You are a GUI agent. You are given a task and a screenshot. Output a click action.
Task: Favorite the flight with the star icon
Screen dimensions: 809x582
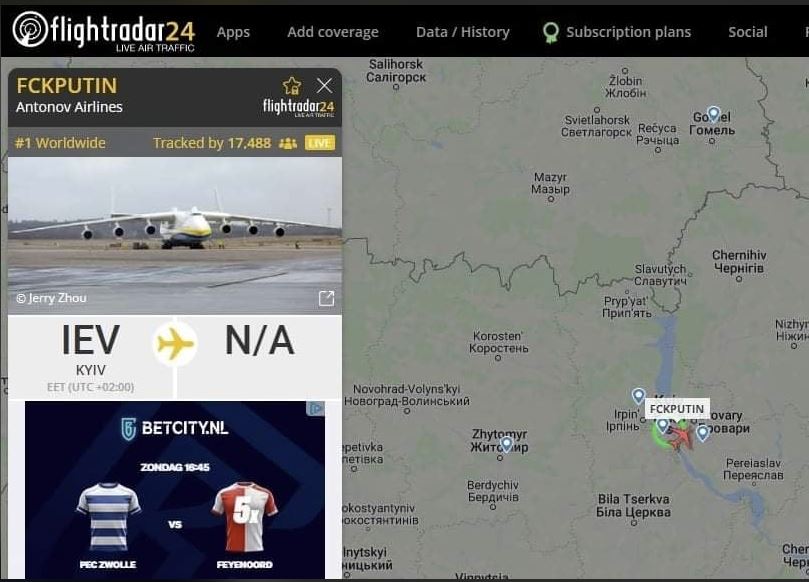pyautogui.click(x=292, y=86)
